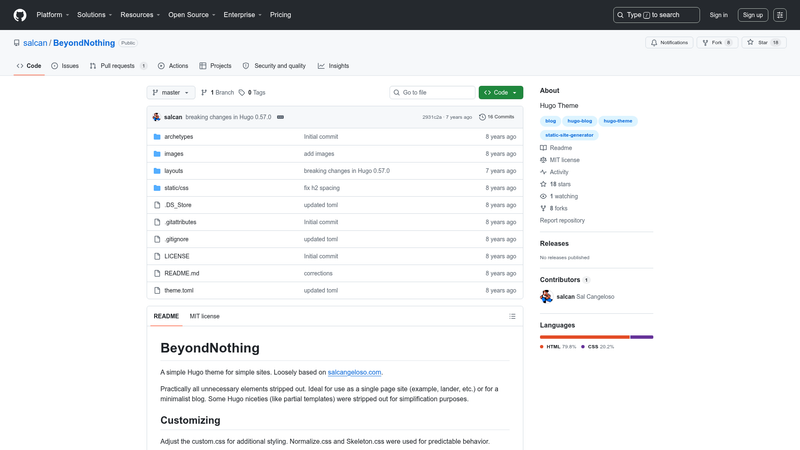Switch to the Actions tab
Image resolution: width=800 pixels, height=450 pixels.
point(173,66)
